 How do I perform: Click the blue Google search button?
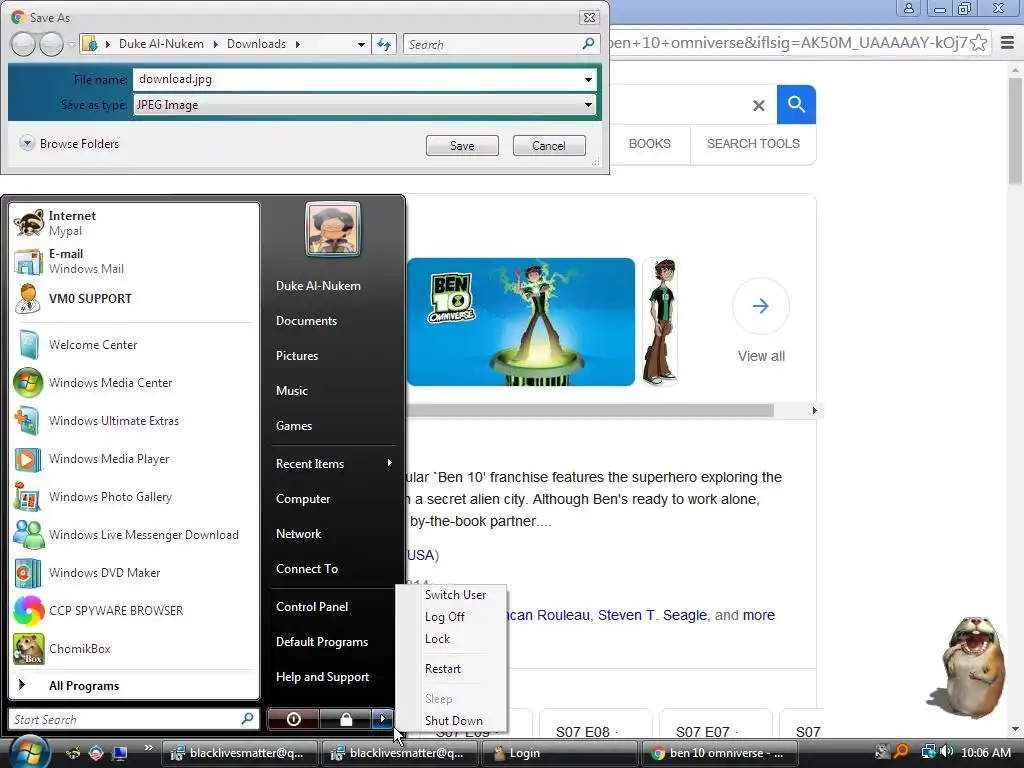796,104
